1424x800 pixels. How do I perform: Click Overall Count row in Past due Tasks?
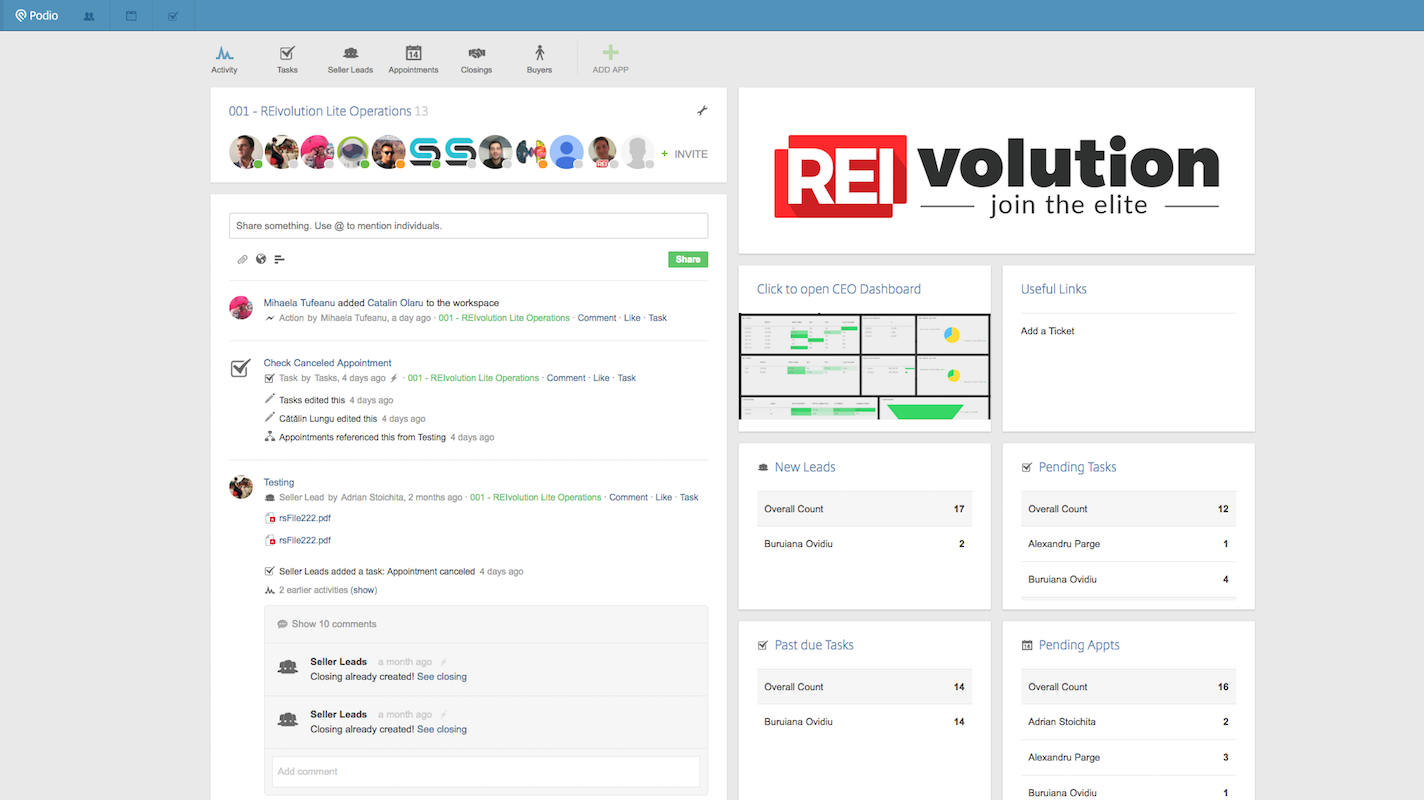(864, 687)
